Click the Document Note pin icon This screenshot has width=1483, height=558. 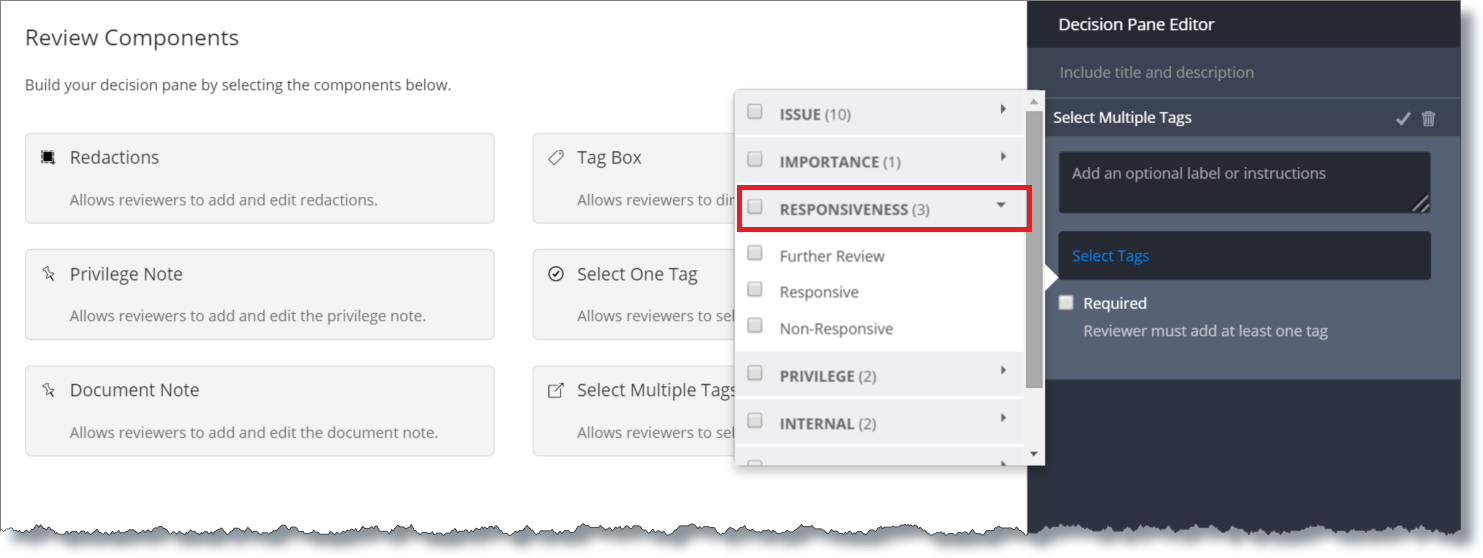coord(47,390)
